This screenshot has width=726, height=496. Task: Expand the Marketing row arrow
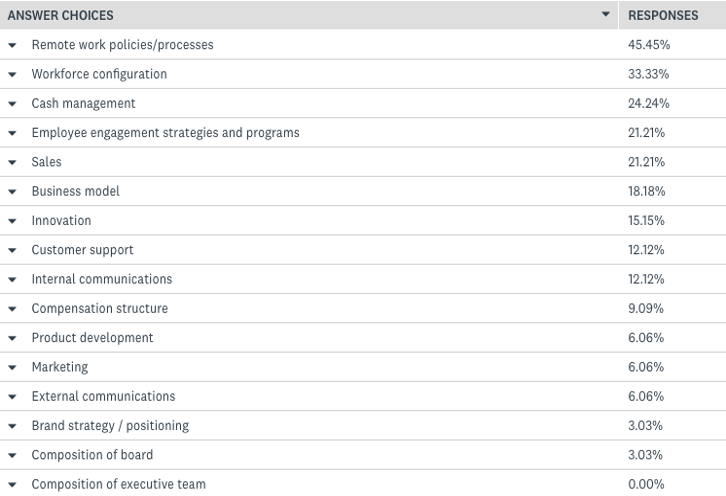point(12,367)
